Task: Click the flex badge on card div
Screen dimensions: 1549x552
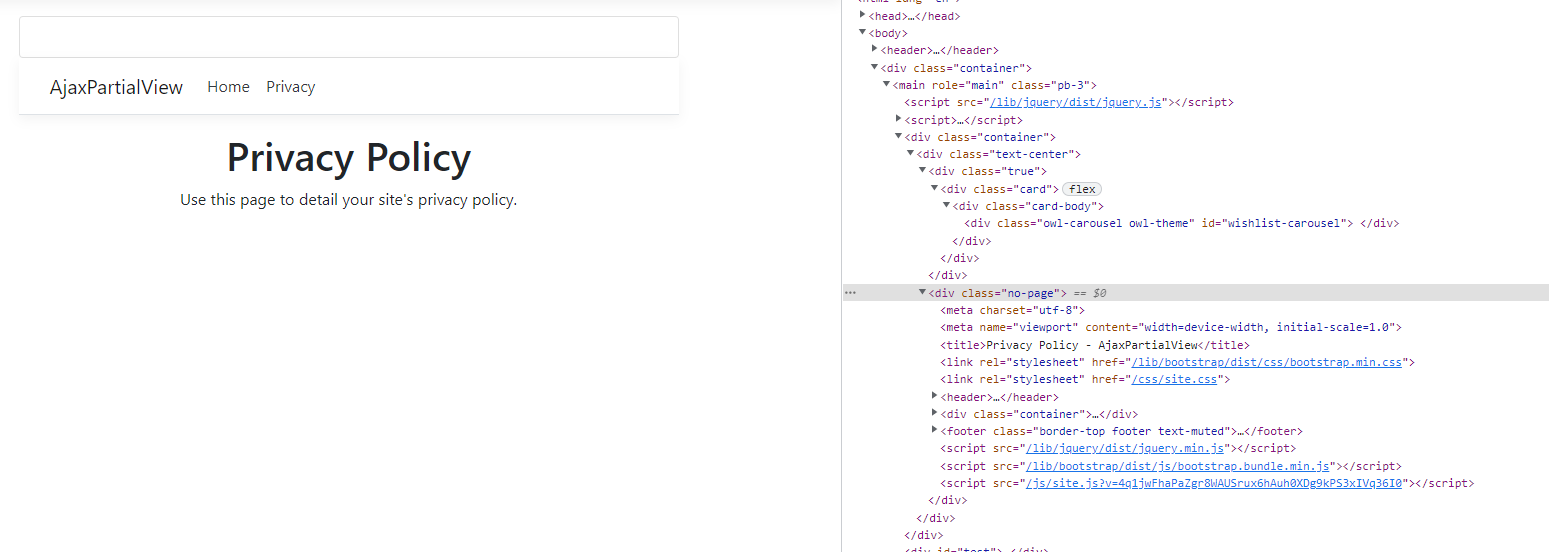Action: [x=1082, y=189]
